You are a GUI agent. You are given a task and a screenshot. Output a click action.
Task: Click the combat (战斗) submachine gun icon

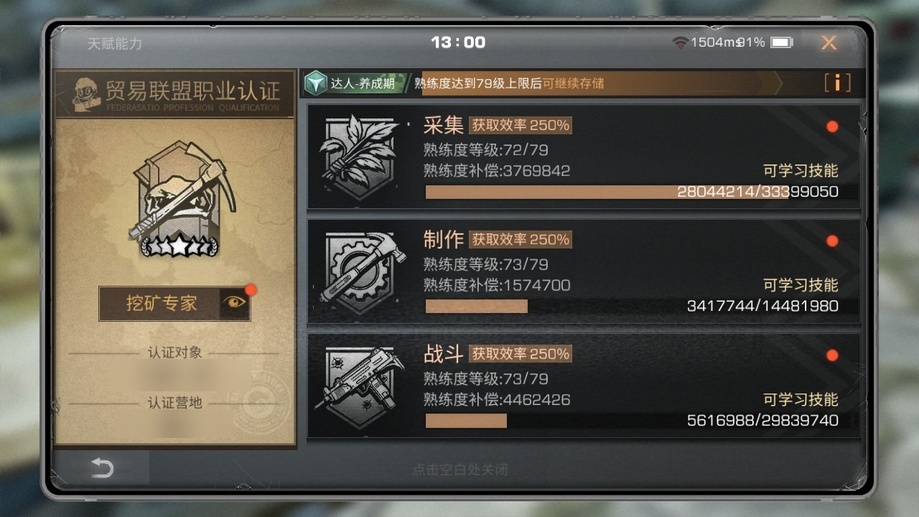[359, 386]
